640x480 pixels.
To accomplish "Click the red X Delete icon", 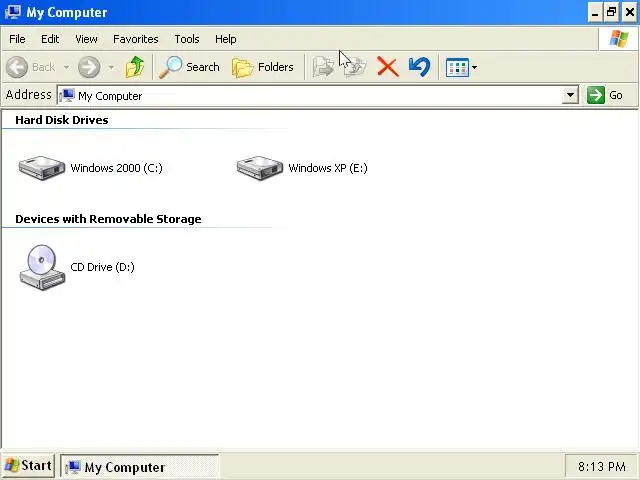I will 387,67.
